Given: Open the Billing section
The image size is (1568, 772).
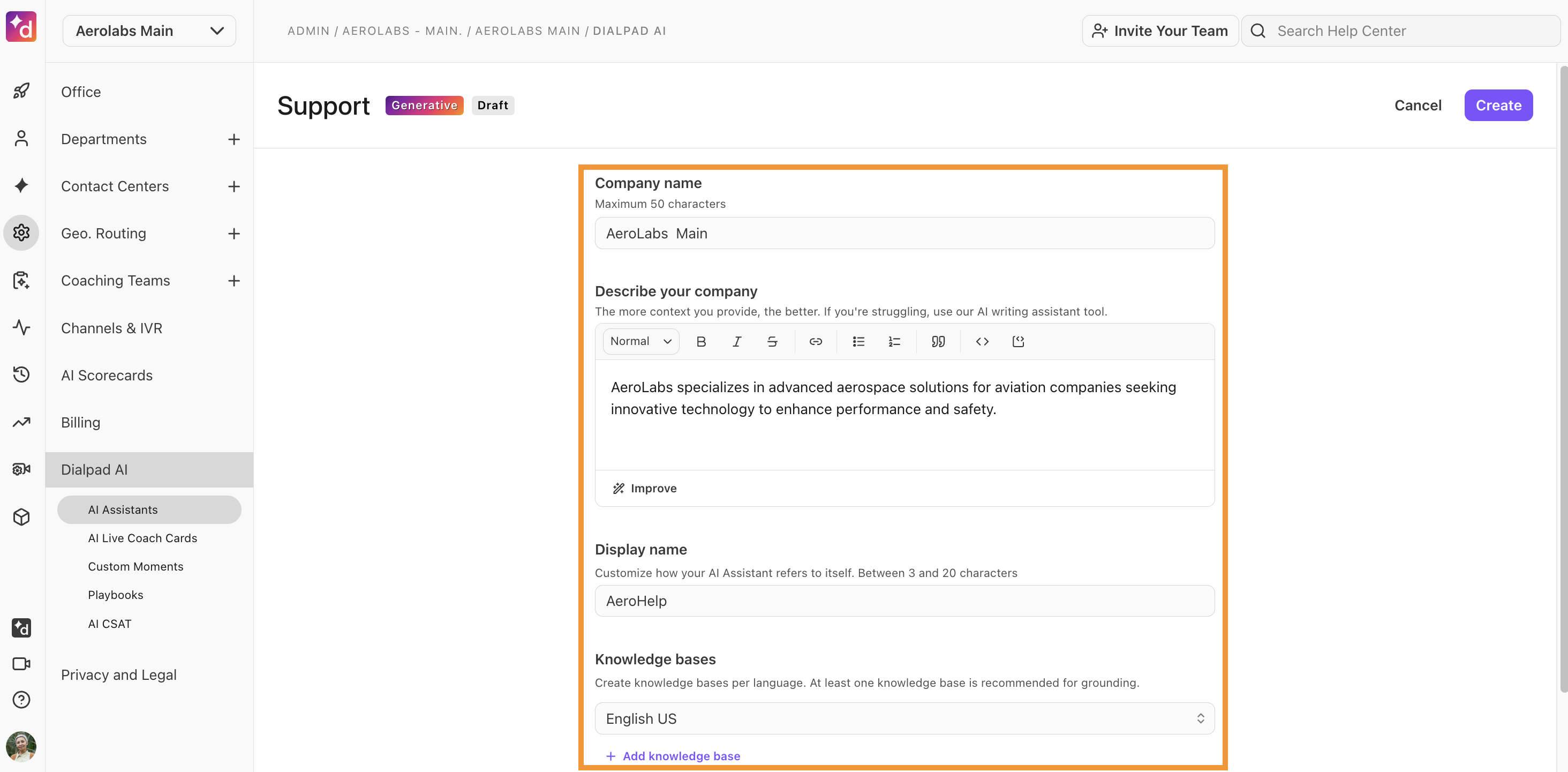Looking at the screenshot, I should (x=80, y=423).
